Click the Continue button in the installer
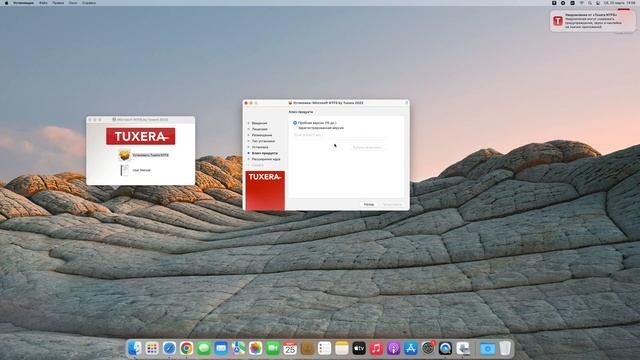This screenshot has width=640, height=360. point(392,204)
